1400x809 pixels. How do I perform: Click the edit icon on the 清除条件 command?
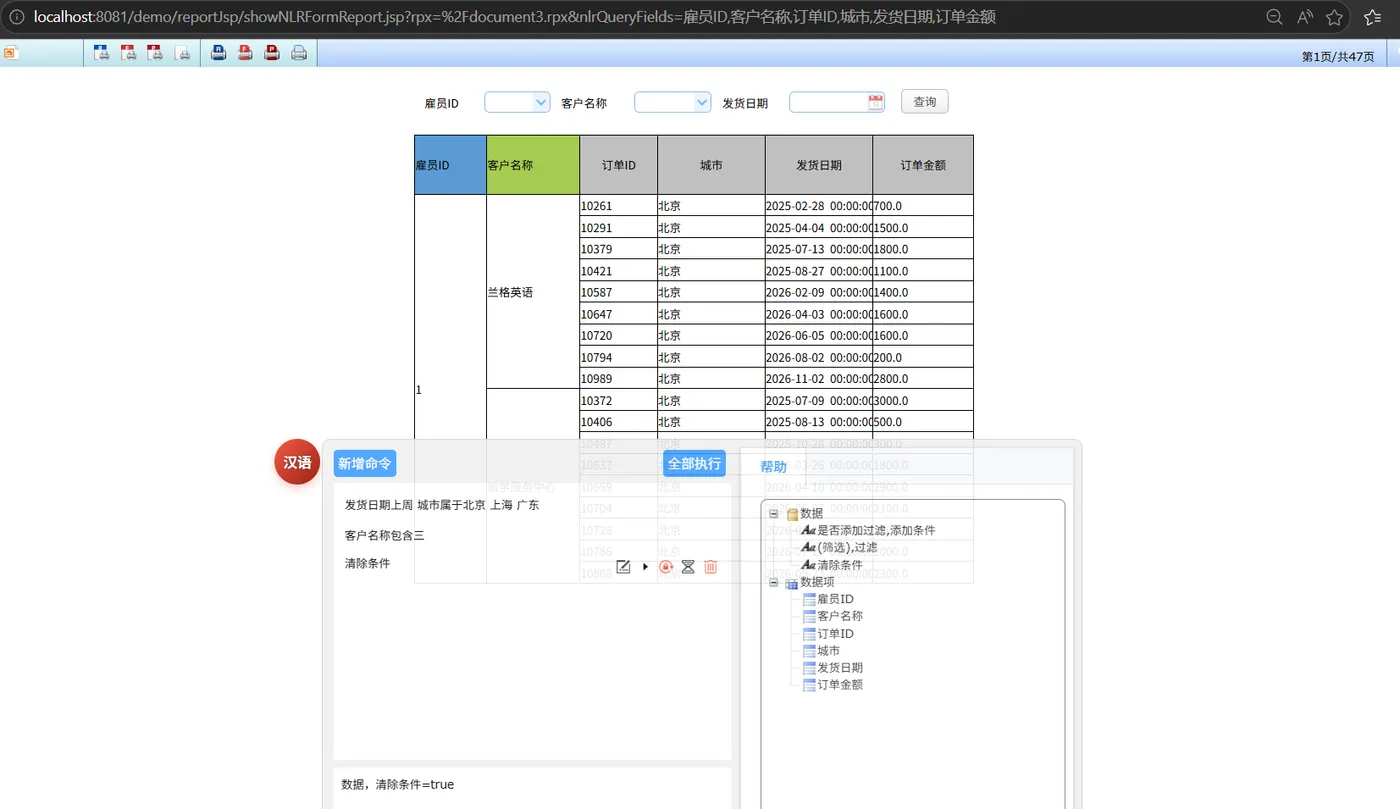pos(623,567)
